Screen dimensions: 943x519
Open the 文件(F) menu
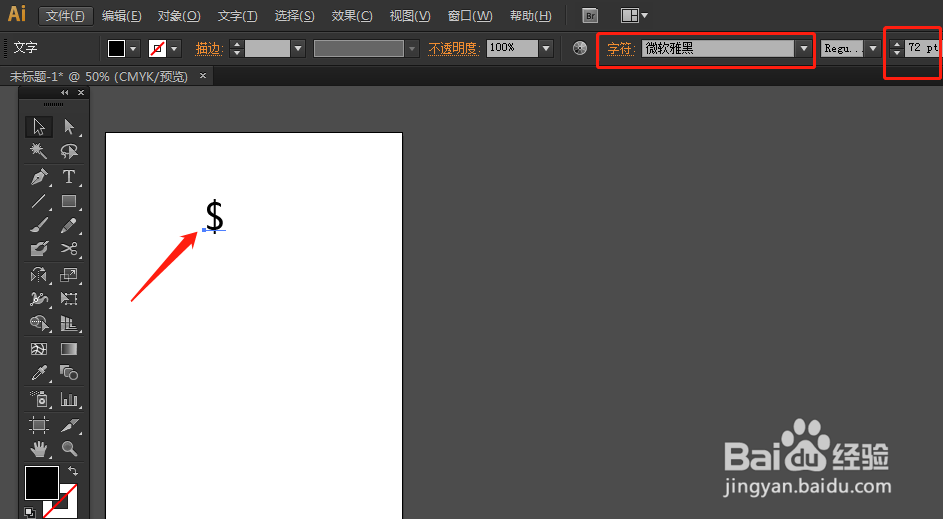coord(66,16)
